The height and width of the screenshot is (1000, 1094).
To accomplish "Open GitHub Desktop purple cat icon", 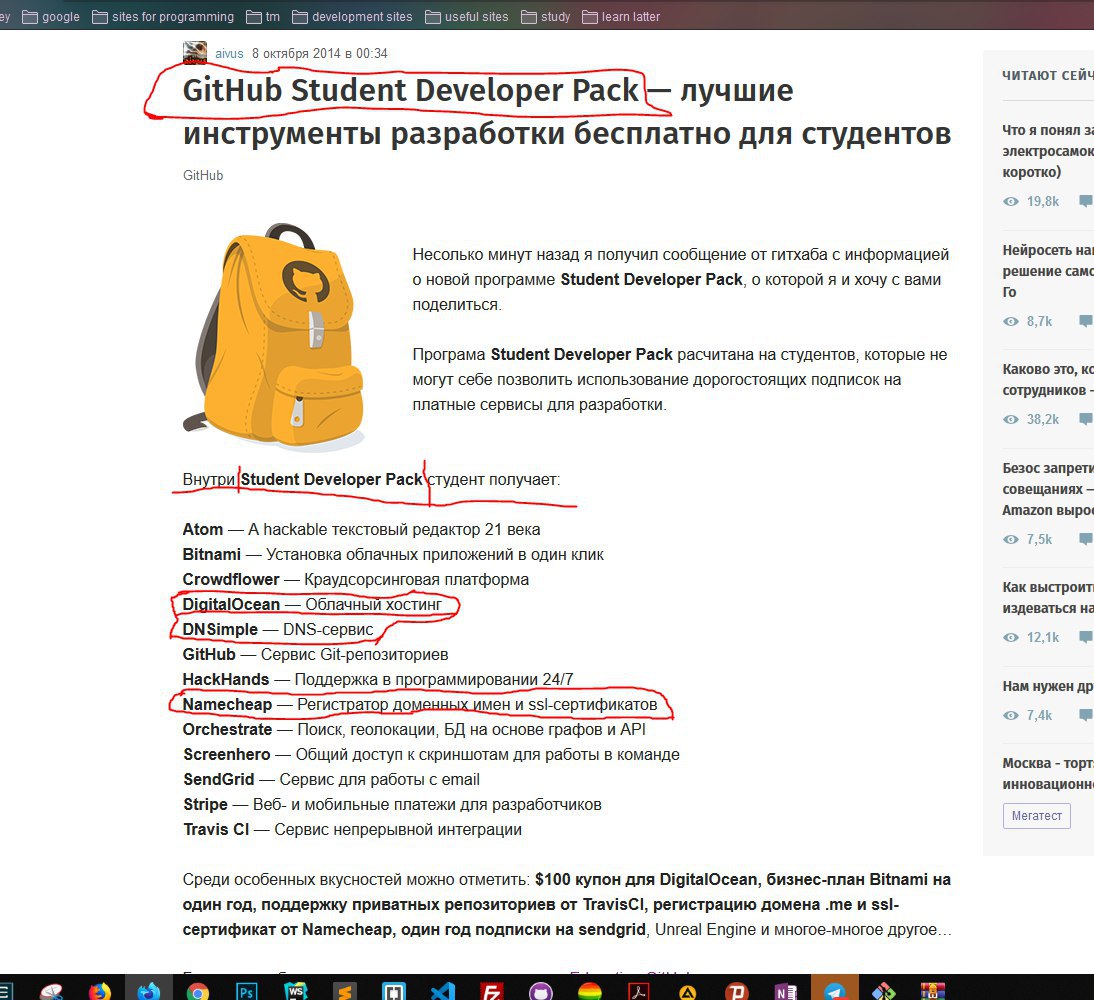I will (x=541, y=991).
